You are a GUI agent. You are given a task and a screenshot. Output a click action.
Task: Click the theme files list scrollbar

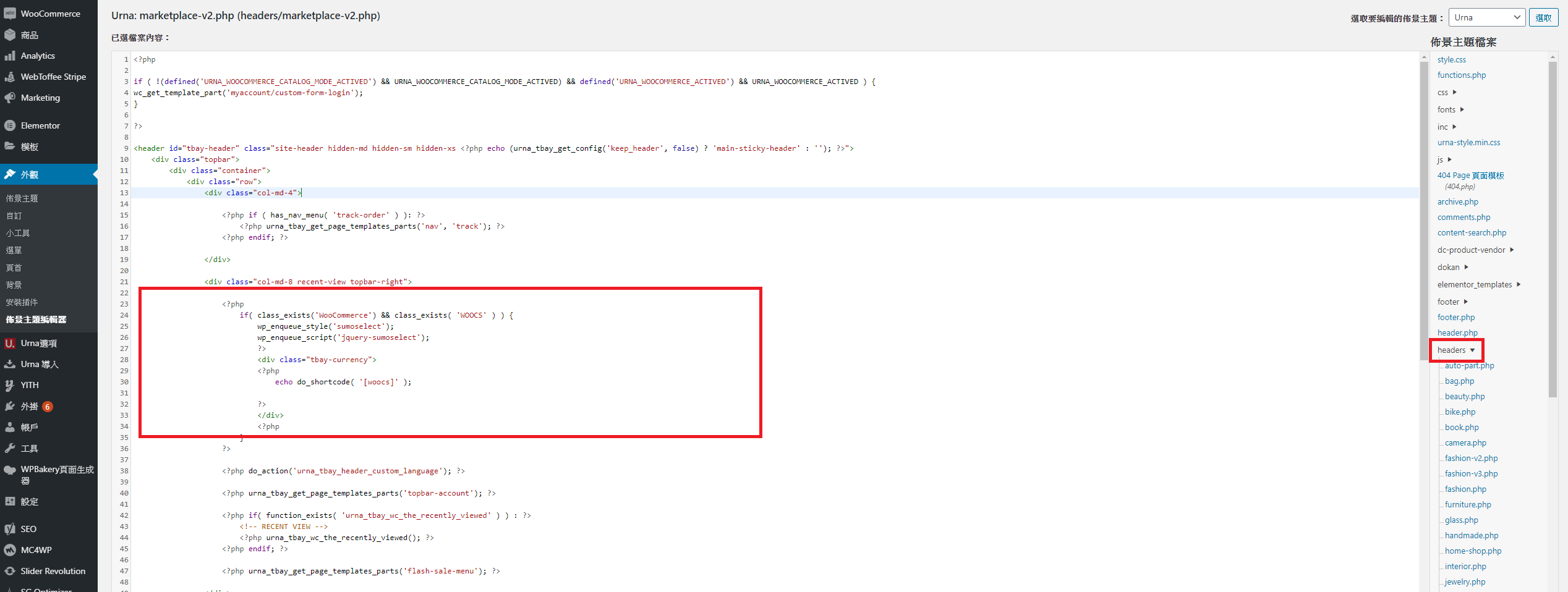click(x=1553, y=229)
